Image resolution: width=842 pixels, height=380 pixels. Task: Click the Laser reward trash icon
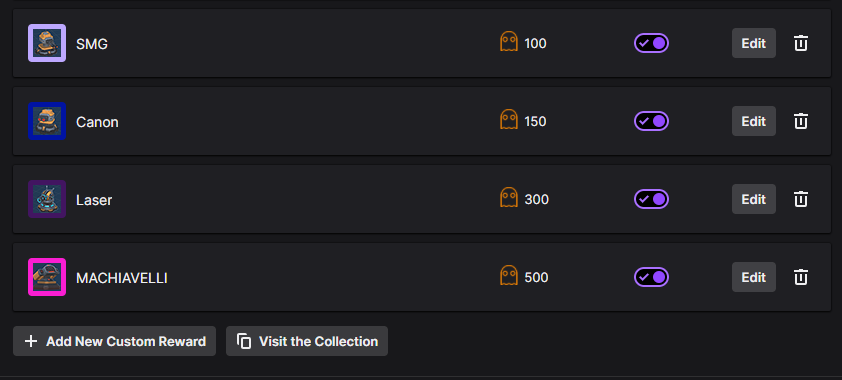click(x=801, y=199)
